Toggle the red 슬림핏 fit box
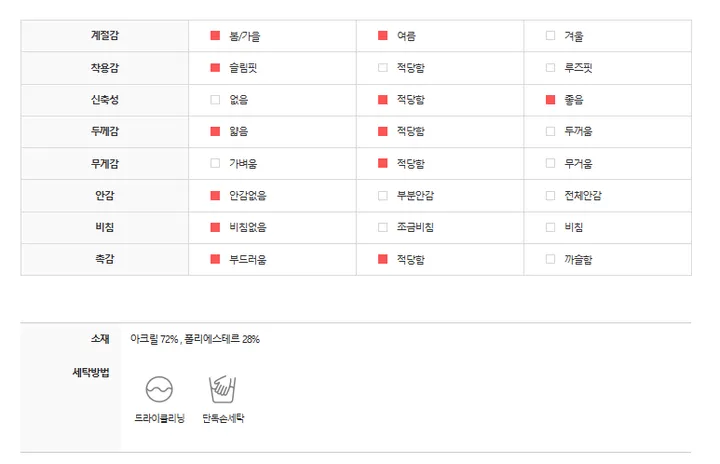 pyautogui.click(x=215, y=68)
